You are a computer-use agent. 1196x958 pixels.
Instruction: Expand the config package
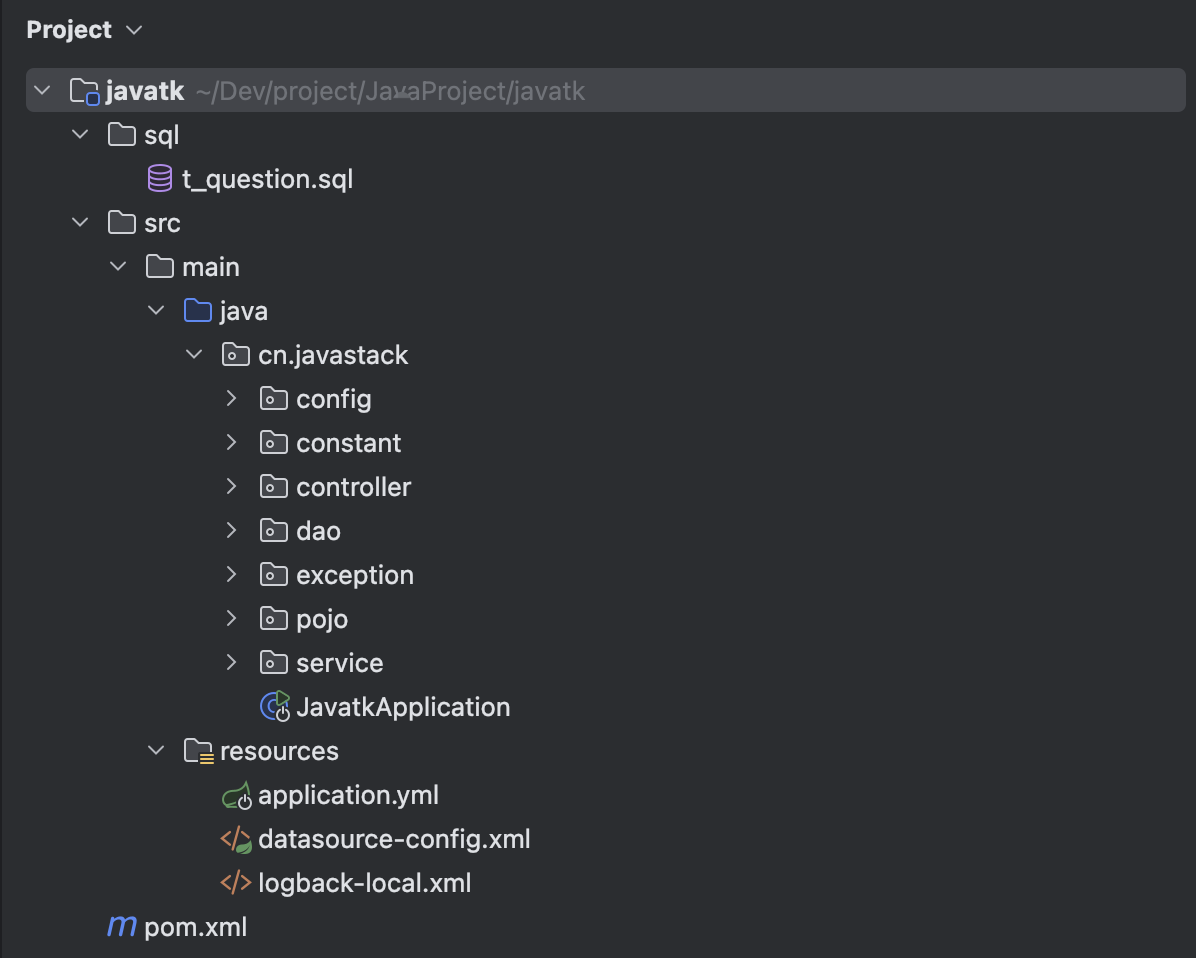pos(232,399)
